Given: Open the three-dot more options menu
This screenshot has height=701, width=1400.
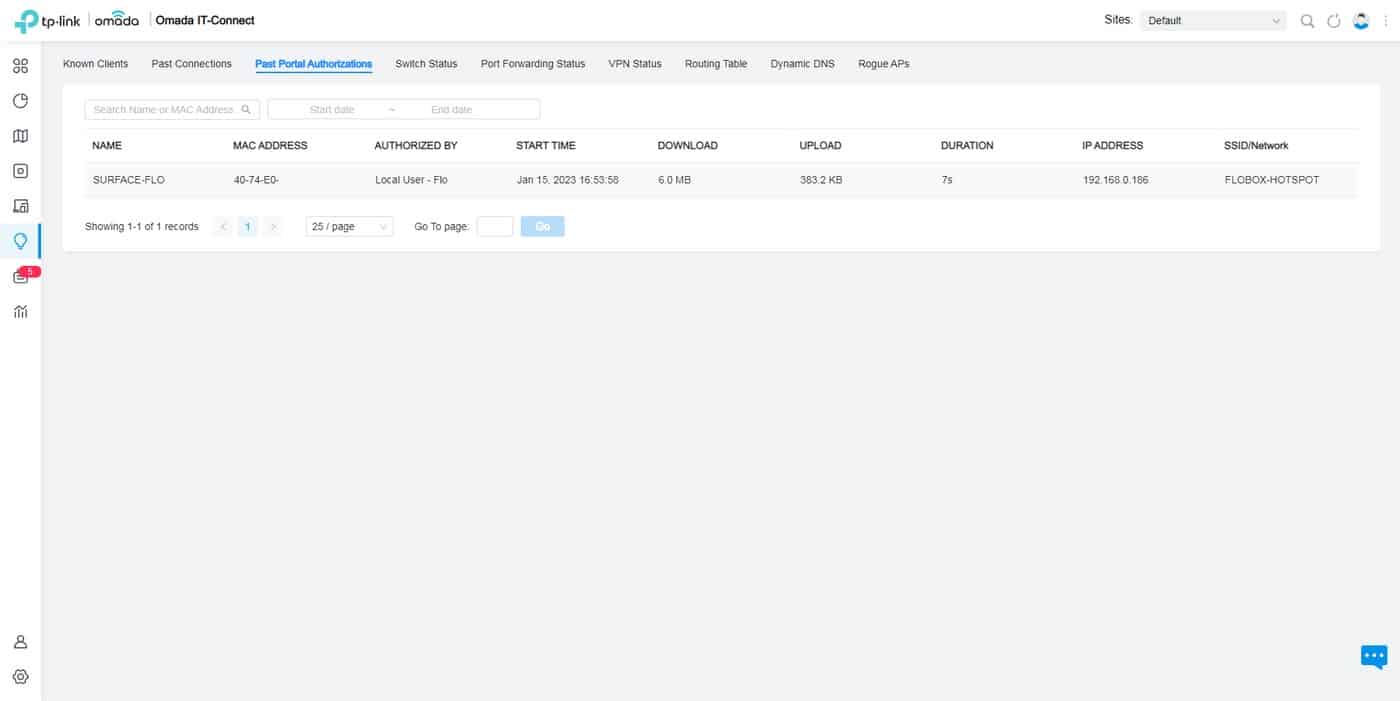Looking at the screenshot, I should (1385, 21).
